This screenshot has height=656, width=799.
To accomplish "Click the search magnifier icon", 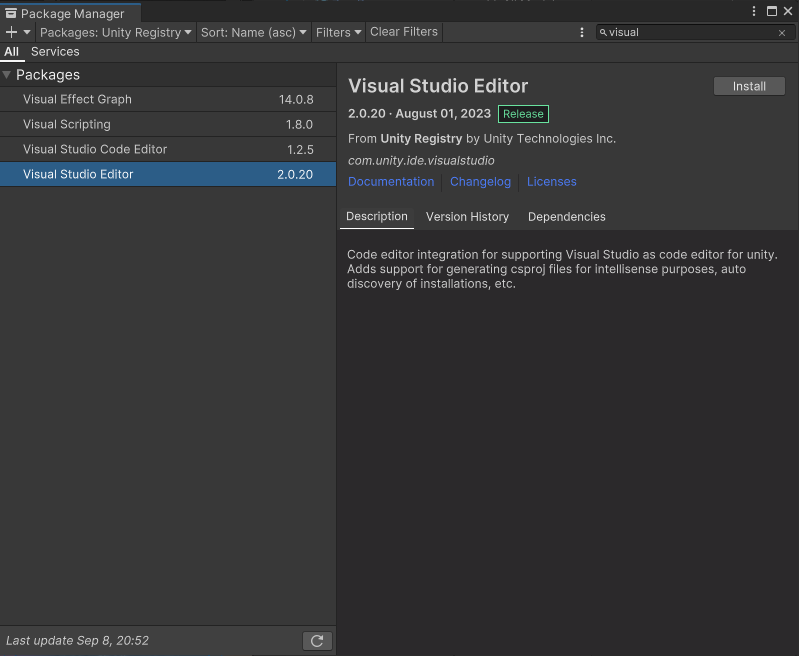I will tap(603, 32).
